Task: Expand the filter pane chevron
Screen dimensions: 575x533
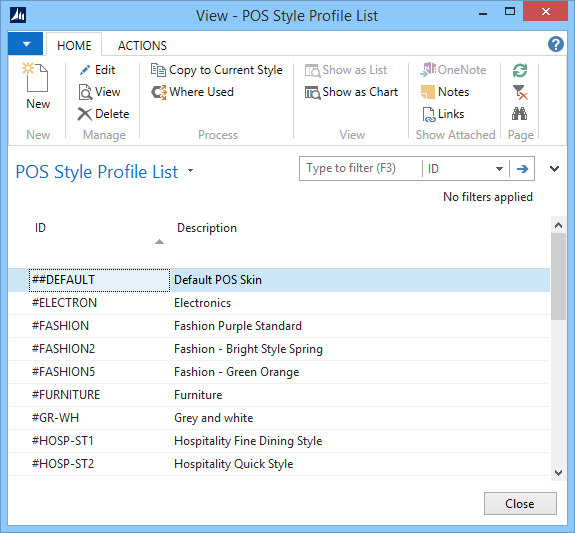Action: [554, 169]
